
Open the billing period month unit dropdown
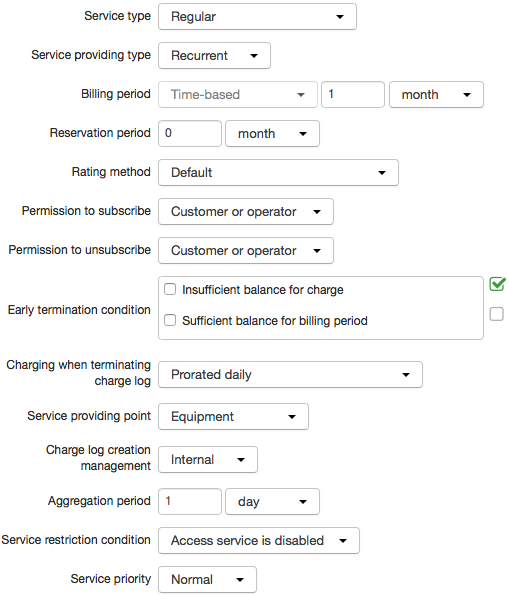click(x=437, y=94)
